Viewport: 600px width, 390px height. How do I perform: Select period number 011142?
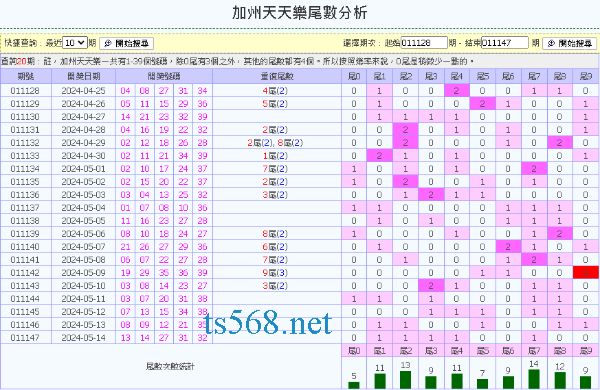click(25, 273)
